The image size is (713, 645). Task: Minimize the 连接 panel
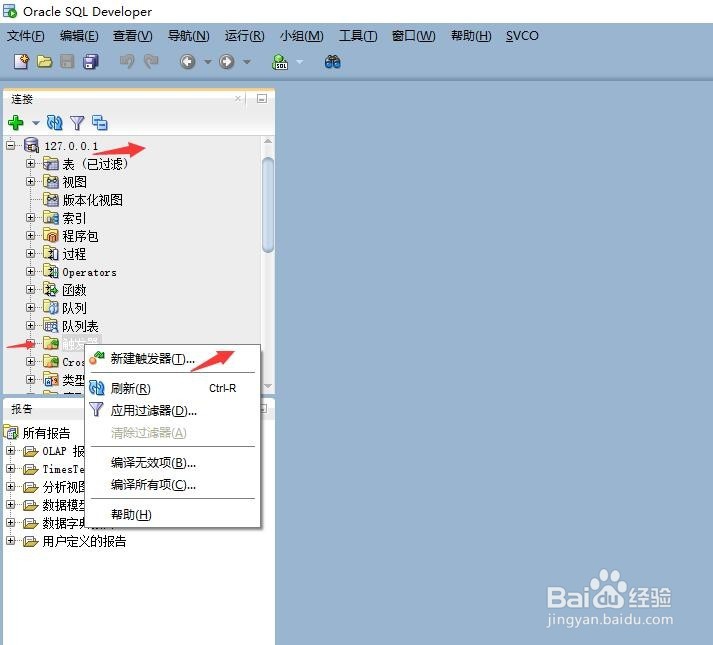[x=262, y=98]
